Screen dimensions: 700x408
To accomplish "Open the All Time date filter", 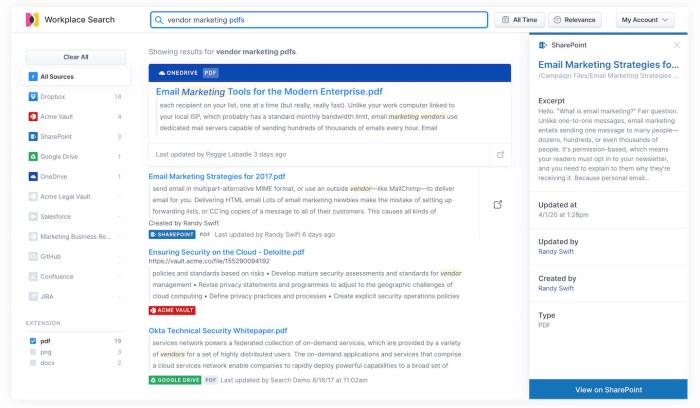I will point(519,20).
